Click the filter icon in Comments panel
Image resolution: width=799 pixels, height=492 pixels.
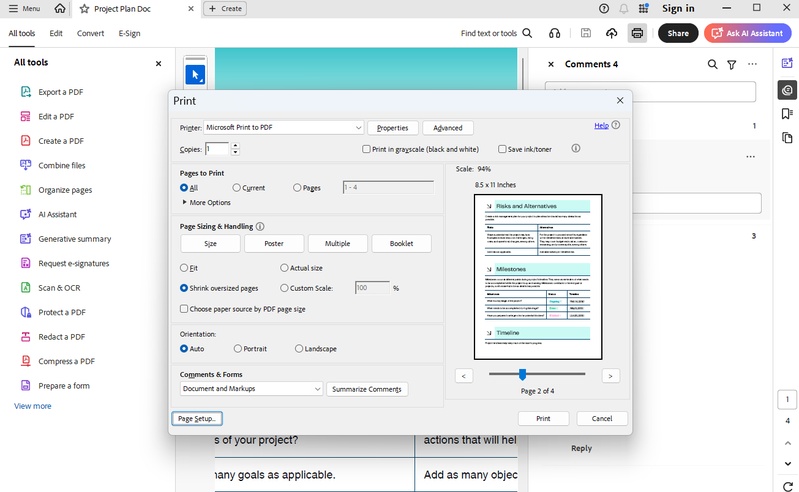732,64
